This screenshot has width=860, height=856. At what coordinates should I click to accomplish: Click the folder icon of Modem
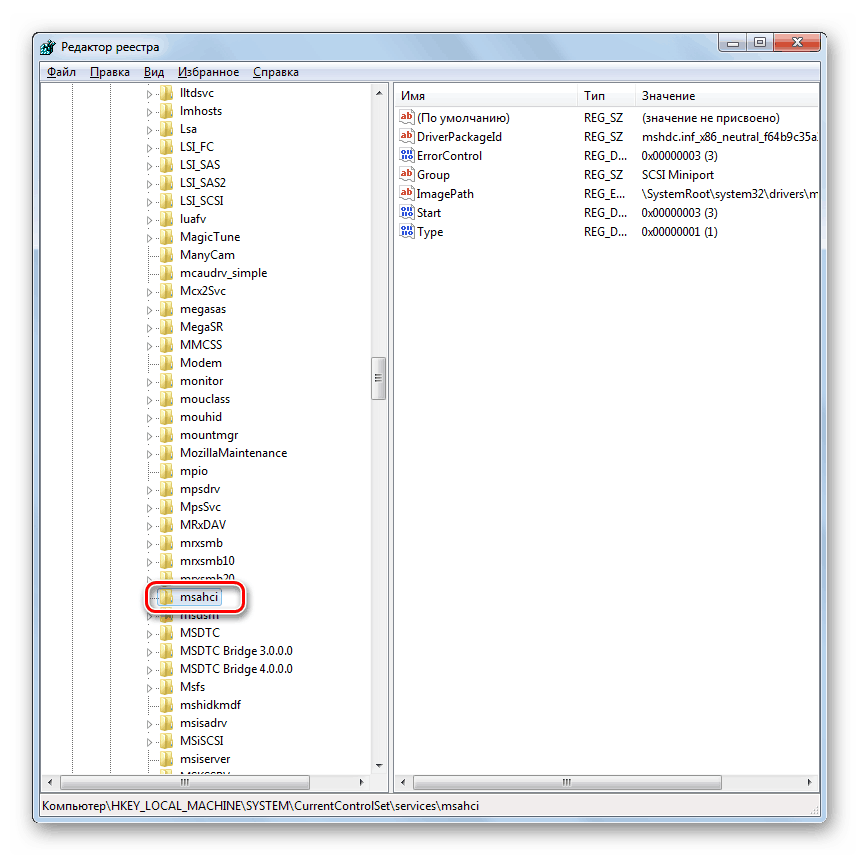[166, 363]
